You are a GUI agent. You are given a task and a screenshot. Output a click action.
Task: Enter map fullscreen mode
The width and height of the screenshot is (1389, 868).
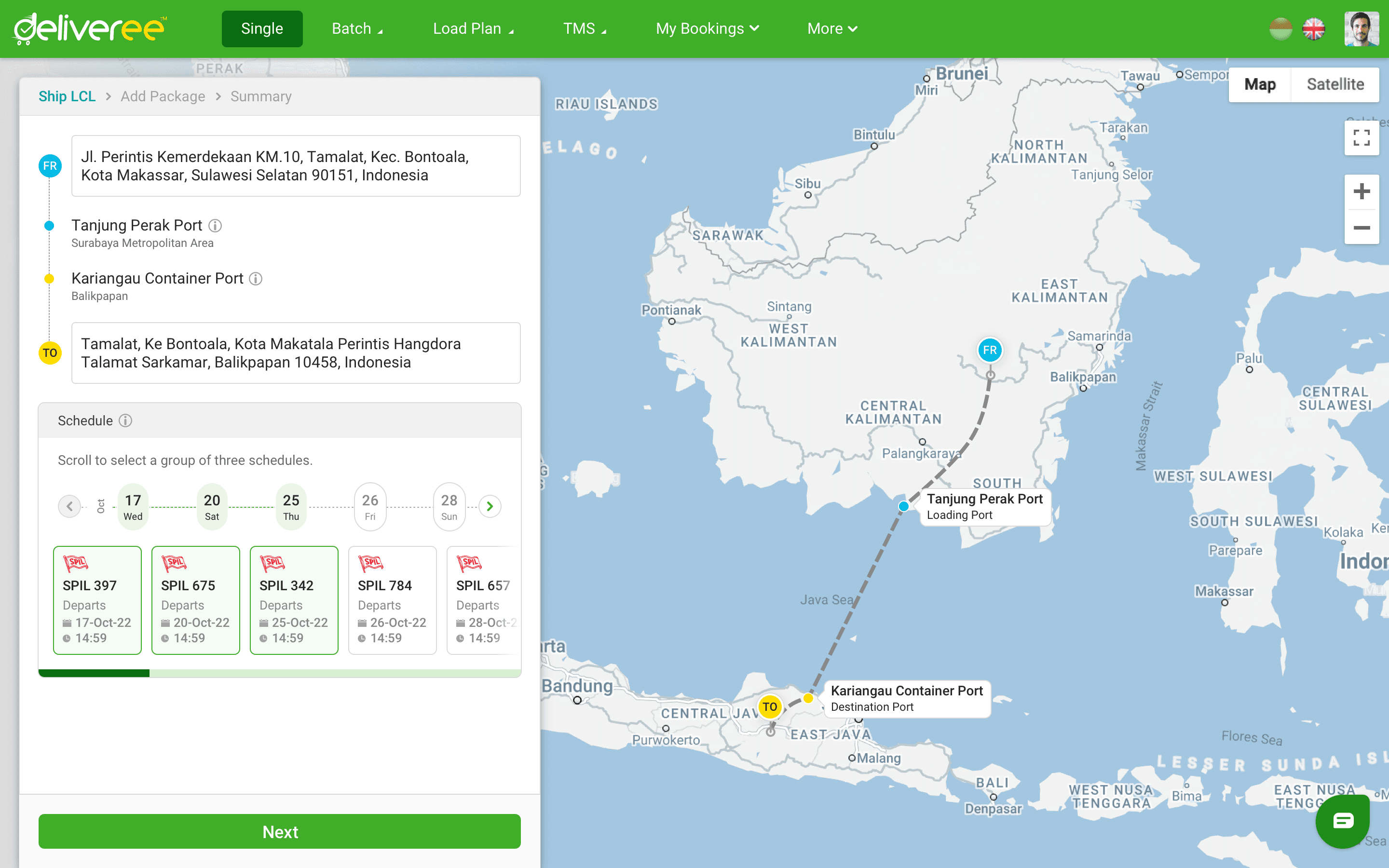tap(1361, 138)
